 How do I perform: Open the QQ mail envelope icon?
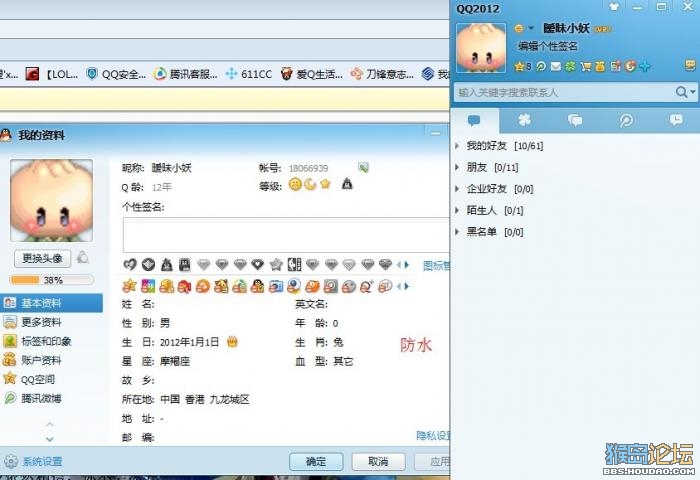555,67
